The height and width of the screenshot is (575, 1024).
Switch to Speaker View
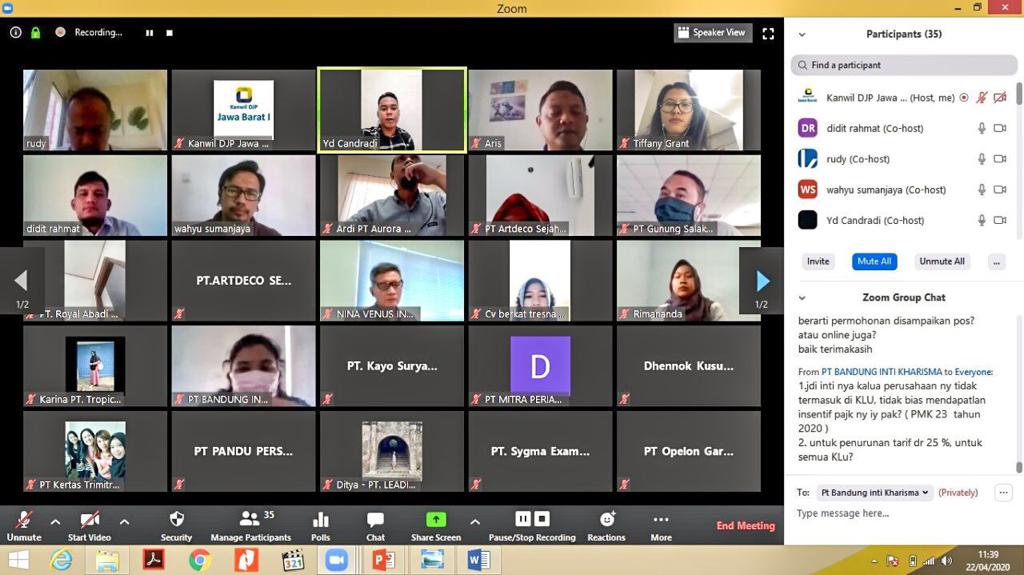[712, 33]
